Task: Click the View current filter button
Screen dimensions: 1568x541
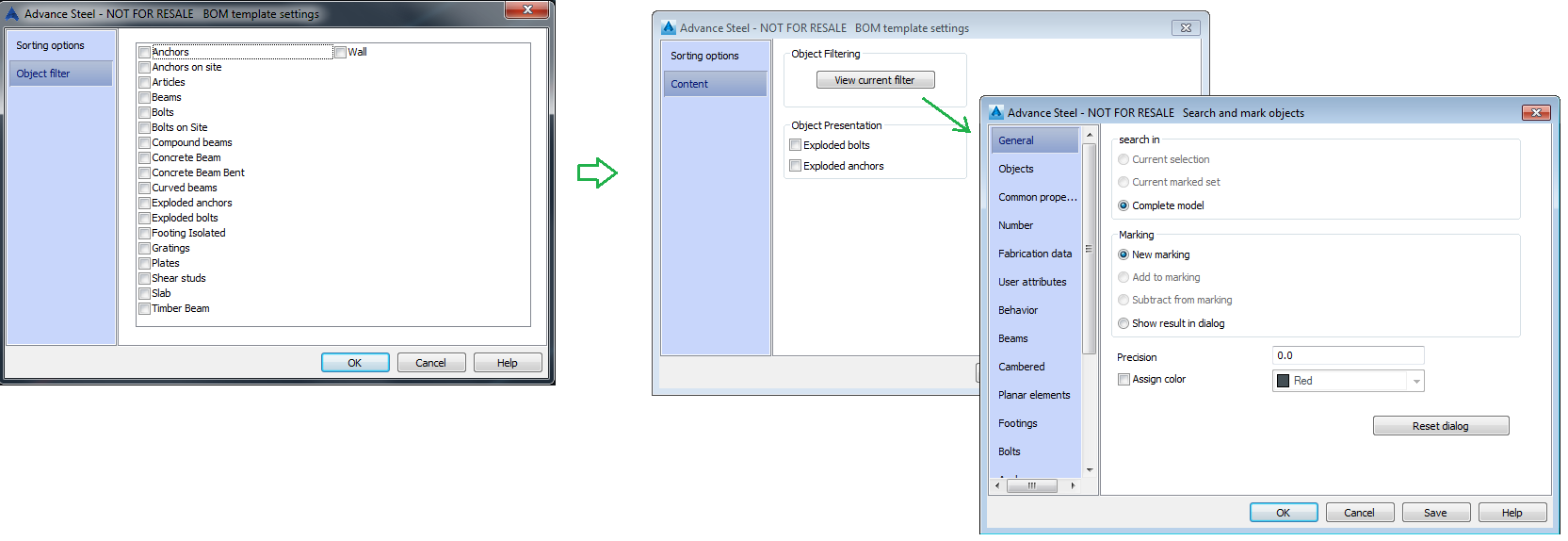Action: [875, 80]
